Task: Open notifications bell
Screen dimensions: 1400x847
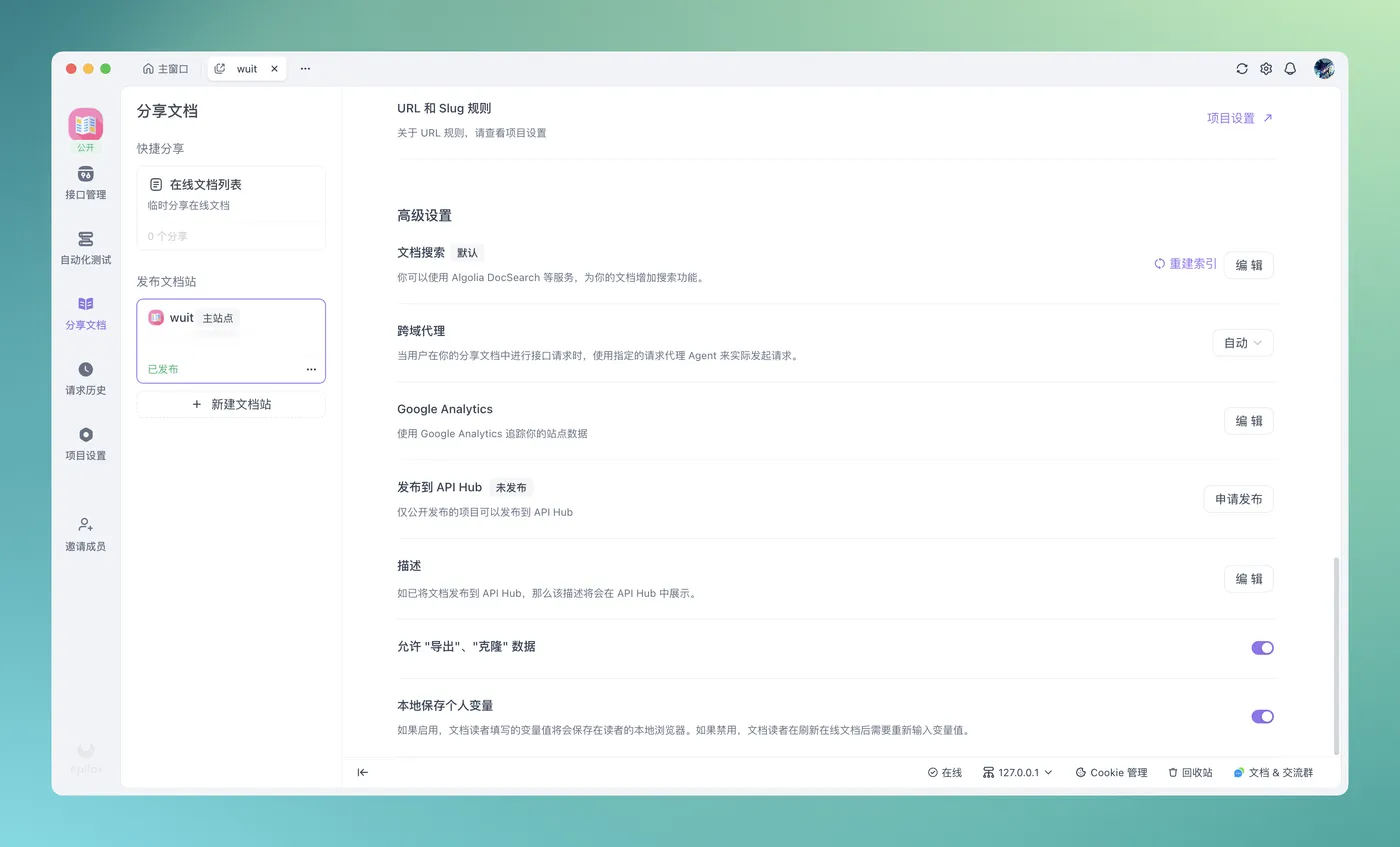Action: click(x=1290, y=69)
